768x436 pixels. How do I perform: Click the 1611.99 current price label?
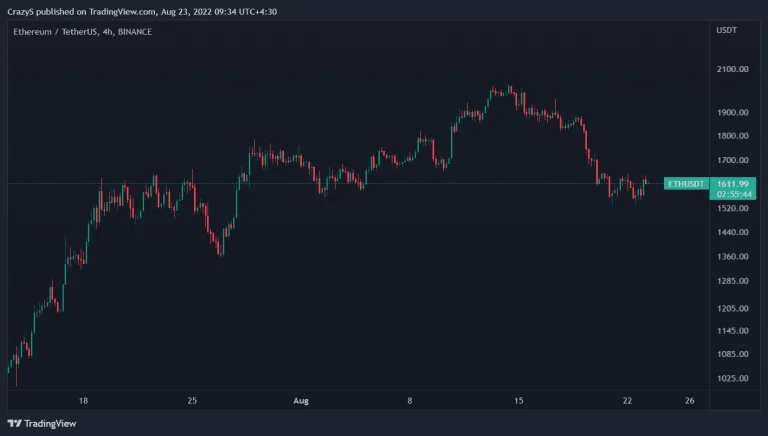[733, 185]
